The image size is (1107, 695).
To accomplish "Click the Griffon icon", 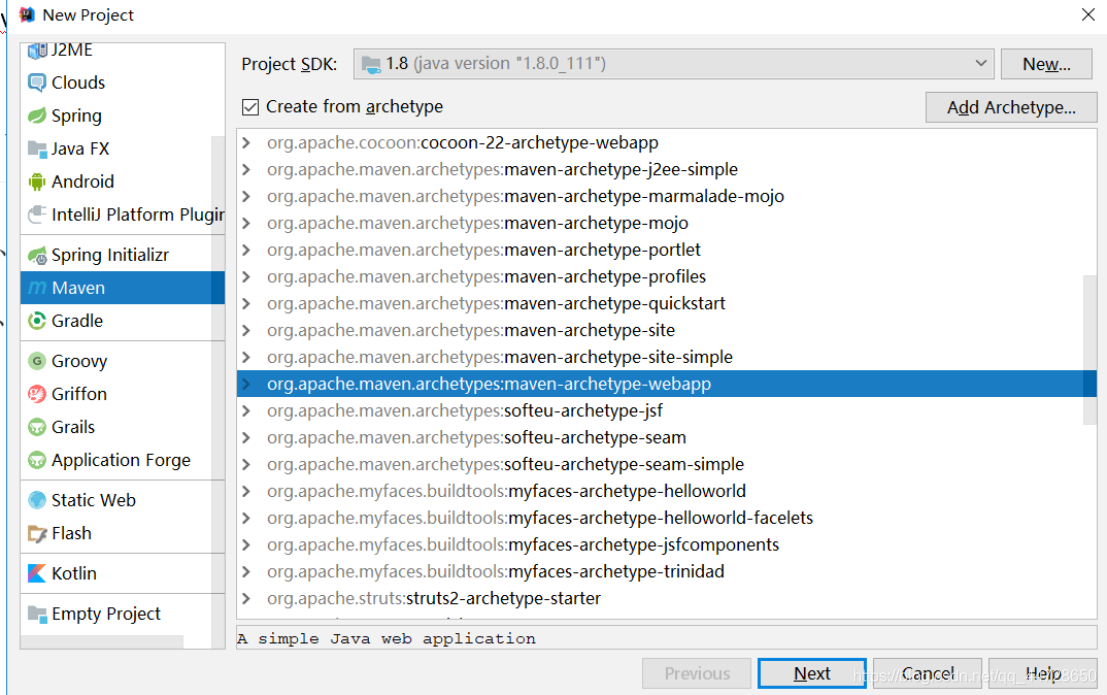I will [37, 393].
